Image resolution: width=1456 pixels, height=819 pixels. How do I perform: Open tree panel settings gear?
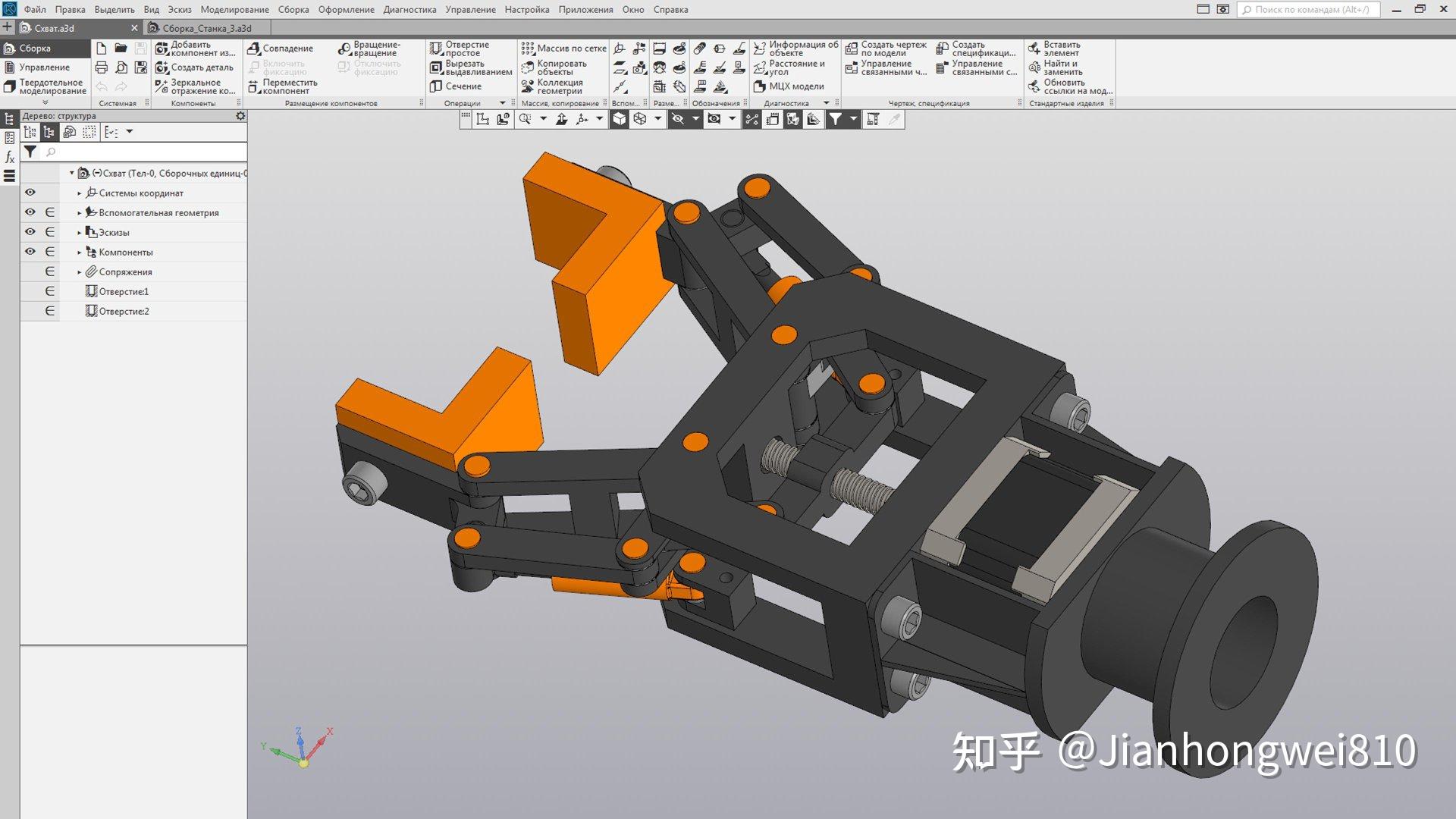click(240, 115)
